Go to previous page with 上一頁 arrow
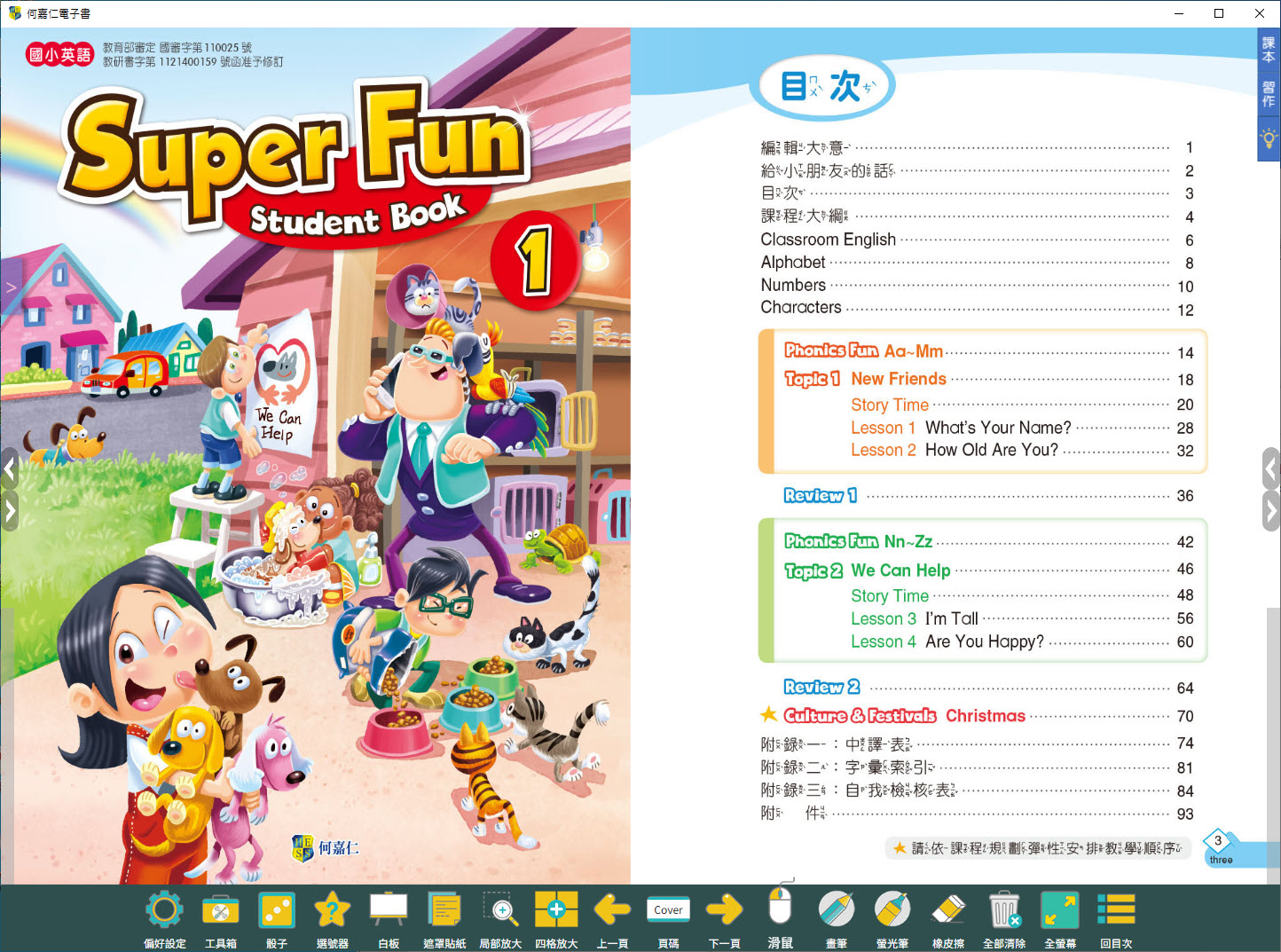1281x952 pixels. point(612,911)
